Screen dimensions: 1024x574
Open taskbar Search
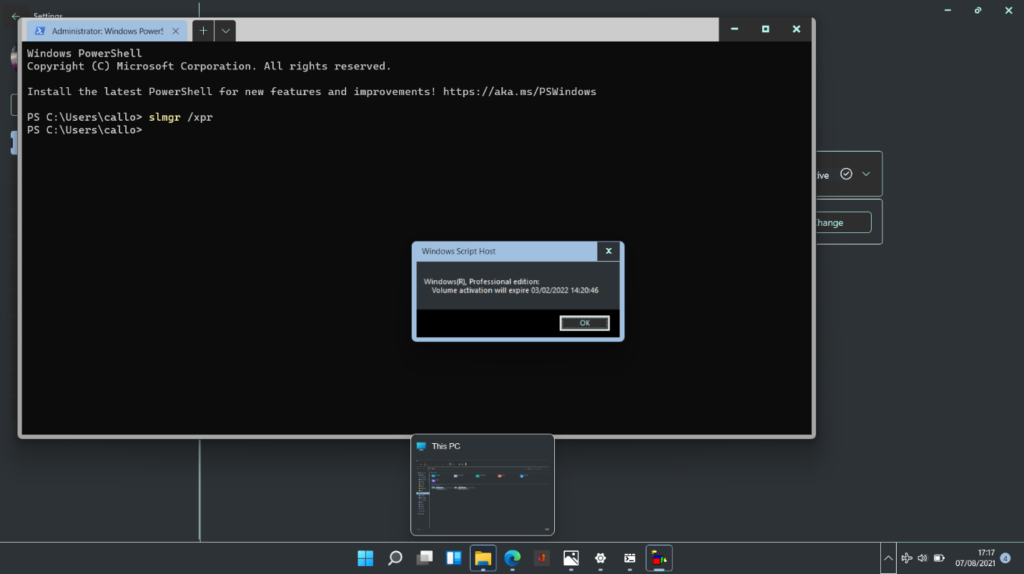point(395,558)
